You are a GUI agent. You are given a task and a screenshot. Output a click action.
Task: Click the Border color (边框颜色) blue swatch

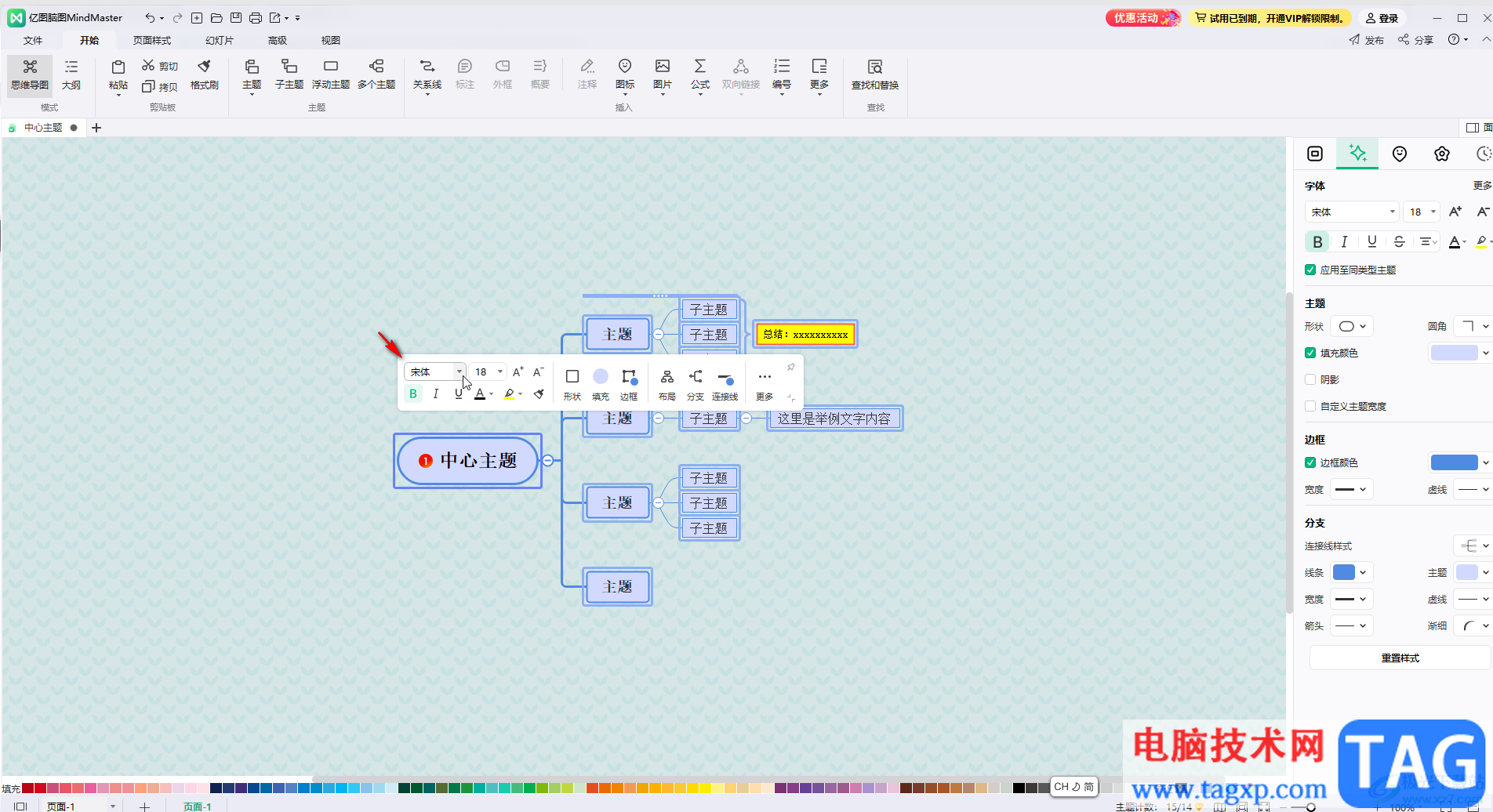pyautogui.click(x=1454, y=462)
